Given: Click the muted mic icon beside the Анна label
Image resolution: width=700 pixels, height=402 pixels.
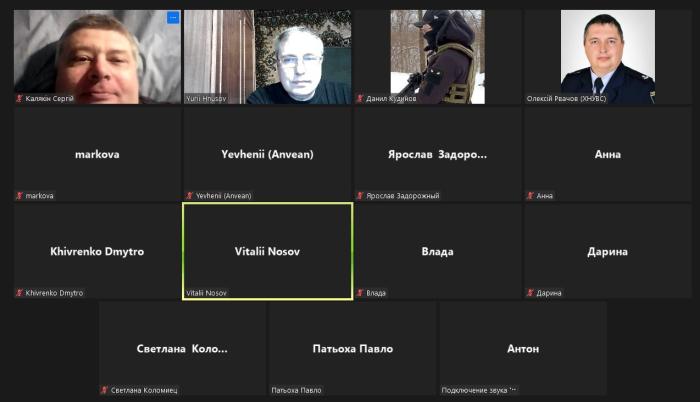Looking at the screenshot, I should 530,196.
